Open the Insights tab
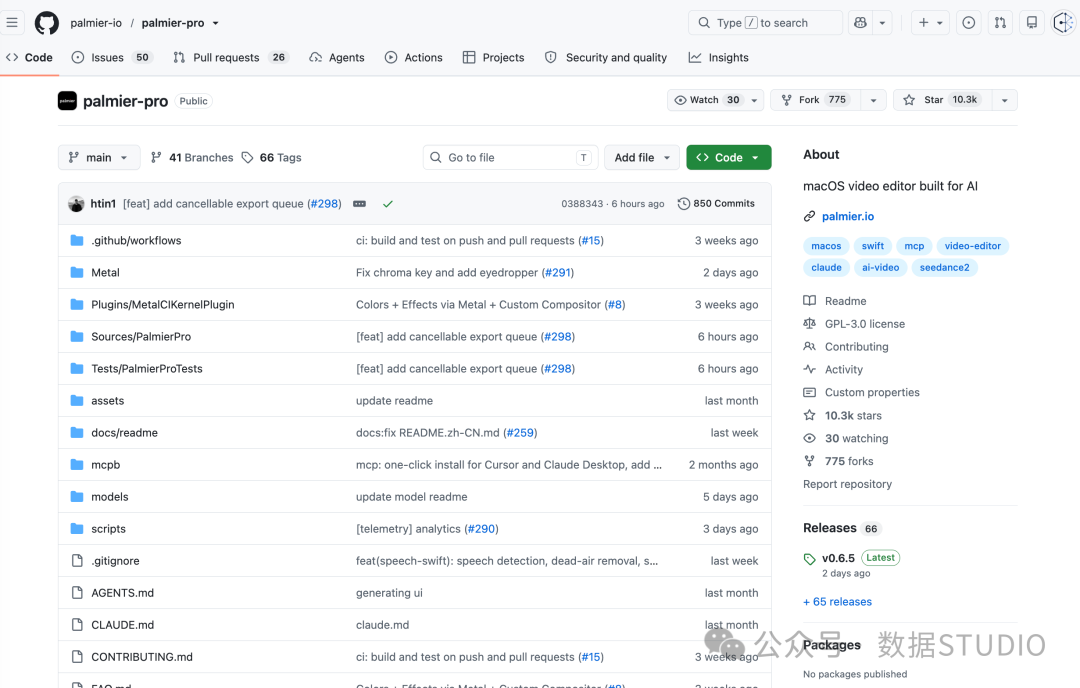 pyautogui.click(x=718, y=58)
